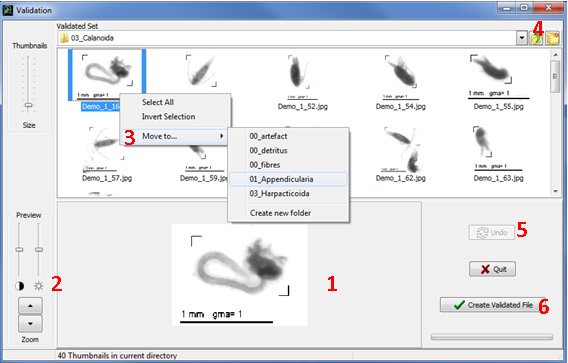Adjust the thumbnail Size slider handle
Screen dimensions: 568x363
[x=28, y=105]
